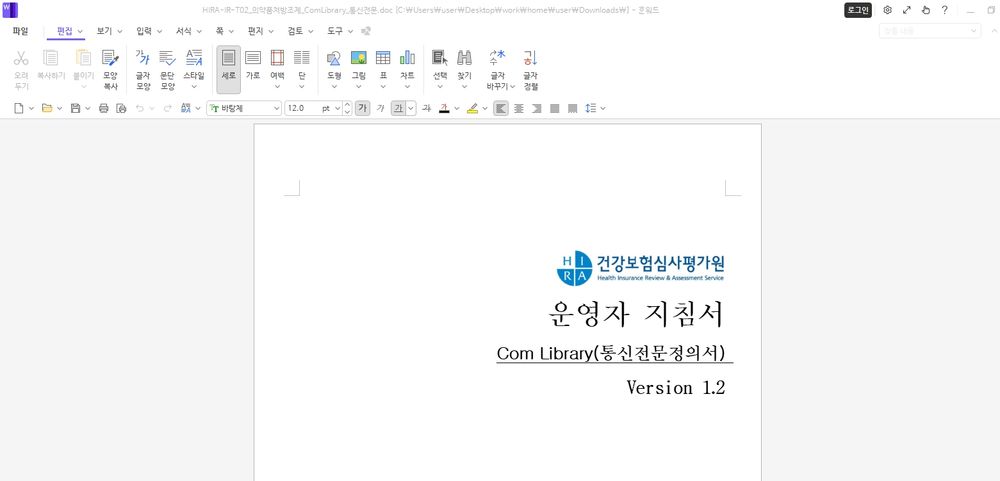Click the 모양 복사 format painter icon
Image resolution: width=1000 pixels, height=481 pixels.
(110, 59)
